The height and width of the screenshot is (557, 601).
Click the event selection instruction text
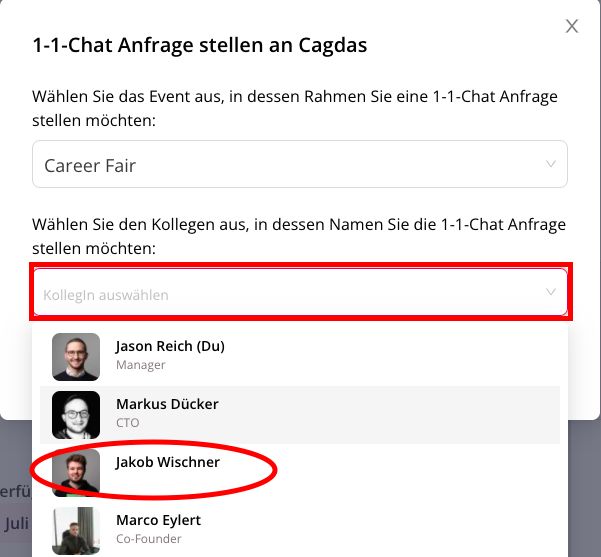(x=295, y=108)
